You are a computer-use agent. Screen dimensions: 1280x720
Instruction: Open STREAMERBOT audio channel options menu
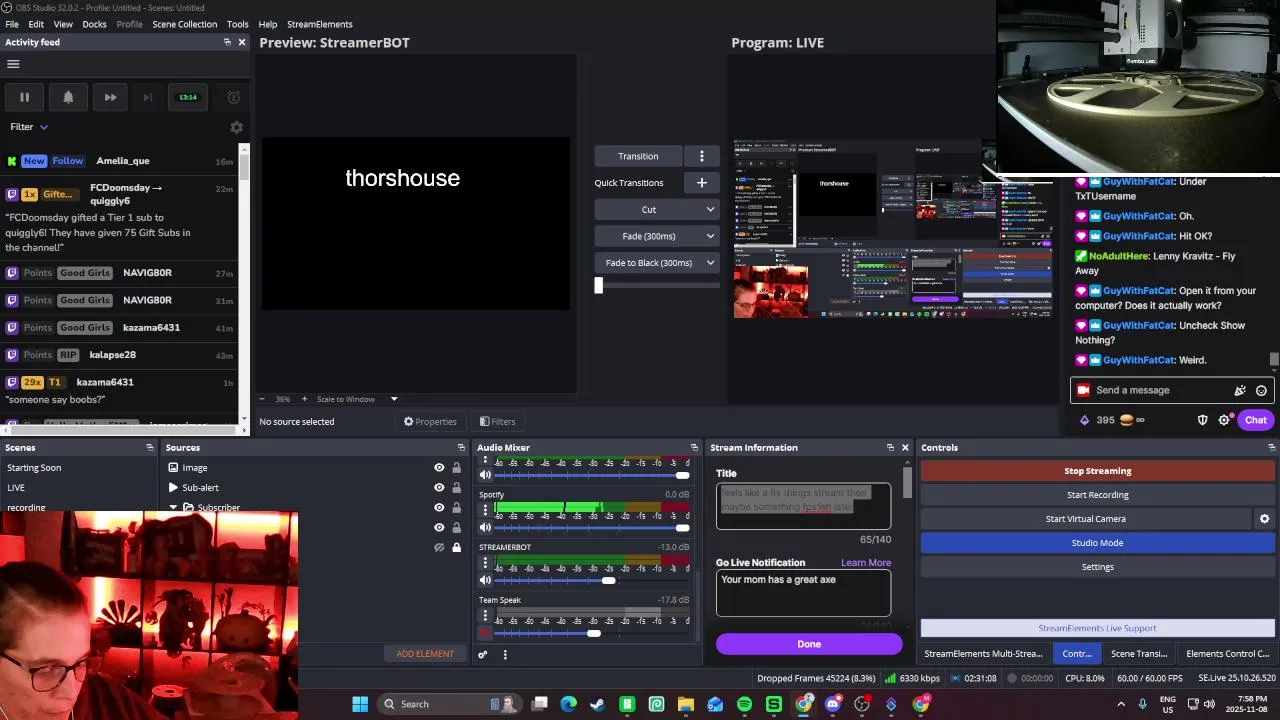[x=485, y=563]
